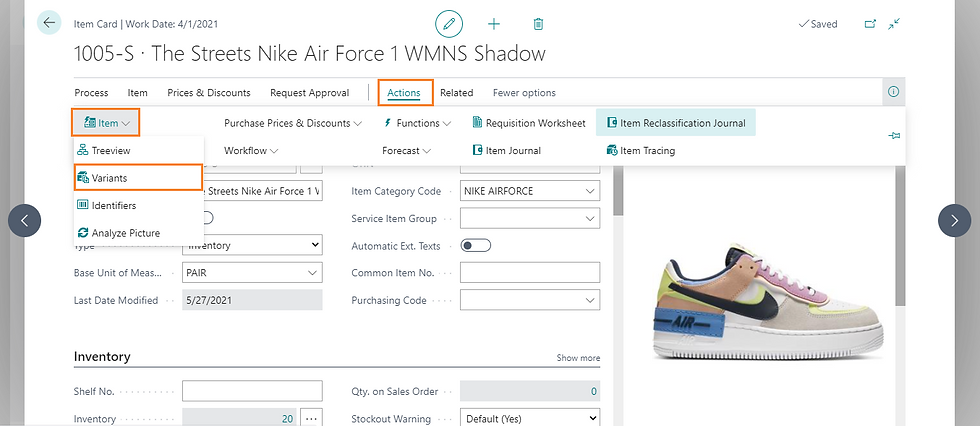Expand Purchase Prices & Discounts menu
980x426 pixels.
(x=293, y=123)
